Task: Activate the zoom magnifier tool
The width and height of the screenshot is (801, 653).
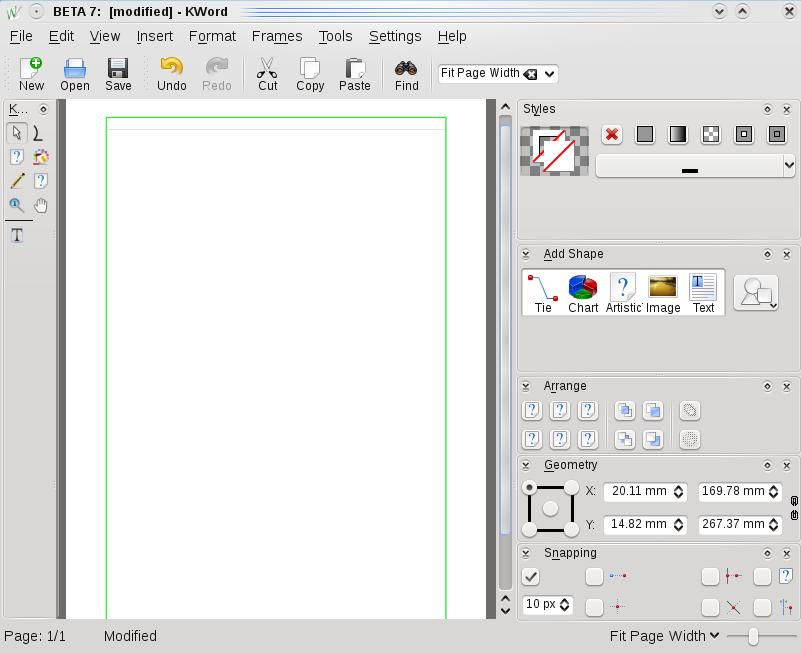Action: [17, 205]
